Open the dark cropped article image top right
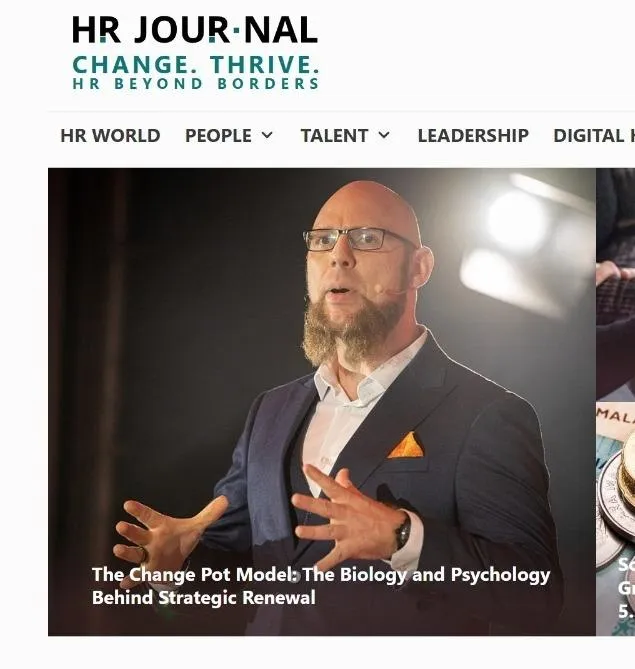635x669 pixels. [x=615, y=285]
